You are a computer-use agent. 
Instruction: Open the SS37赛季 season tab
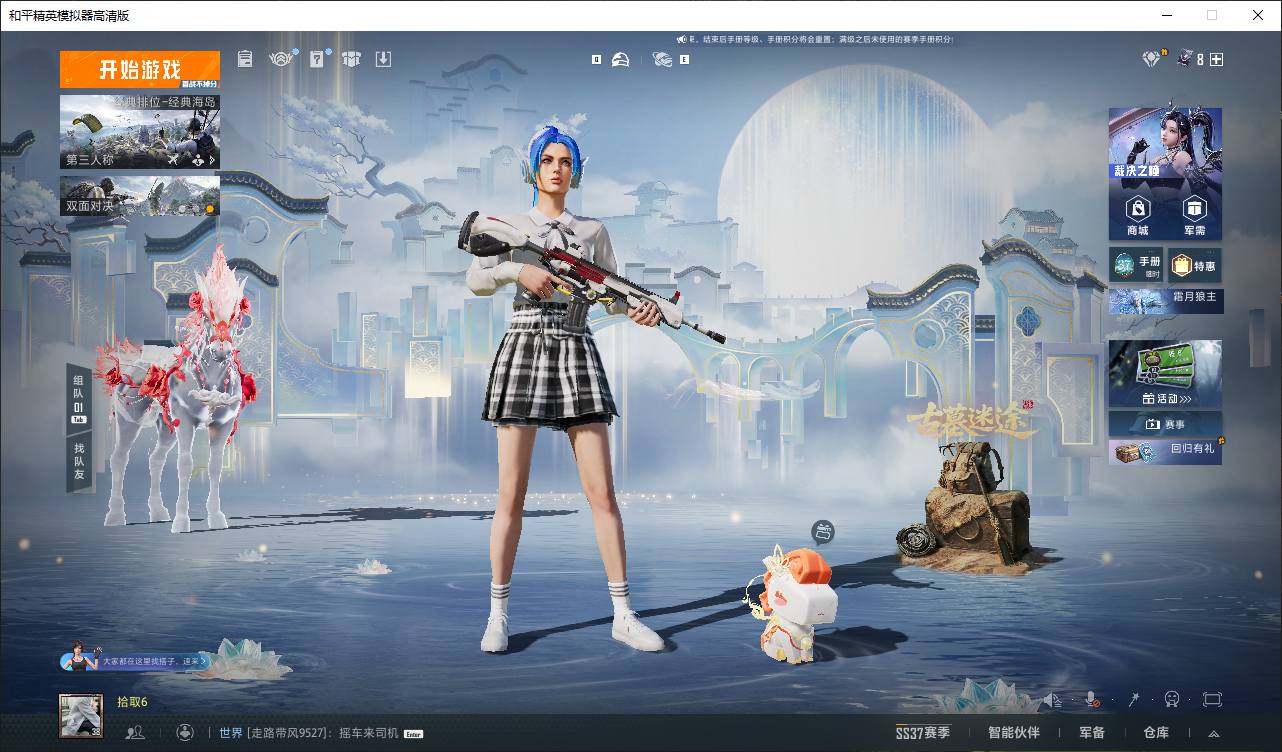tap(923, 733)
